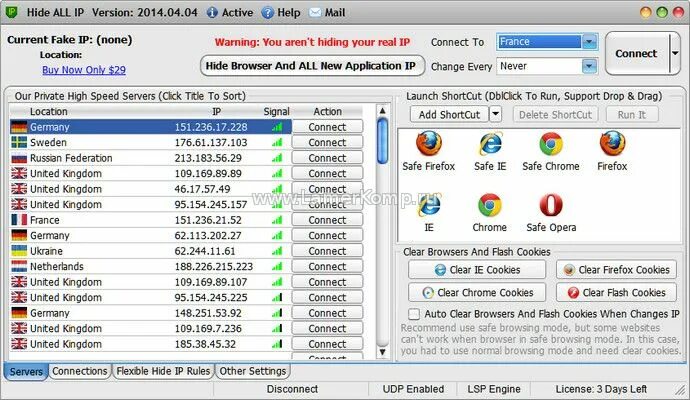
Task: Click UDP Enabled in status bar
Action: coord(413,389)
